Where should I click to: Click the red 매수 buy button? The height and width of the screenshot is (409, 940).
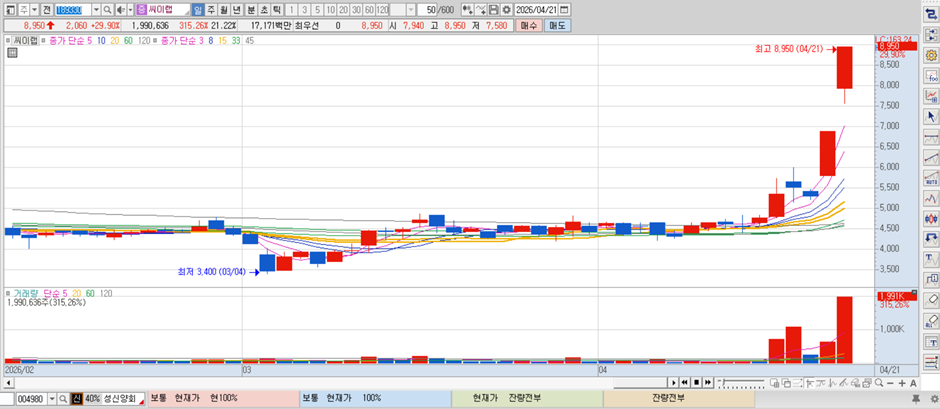529,26
